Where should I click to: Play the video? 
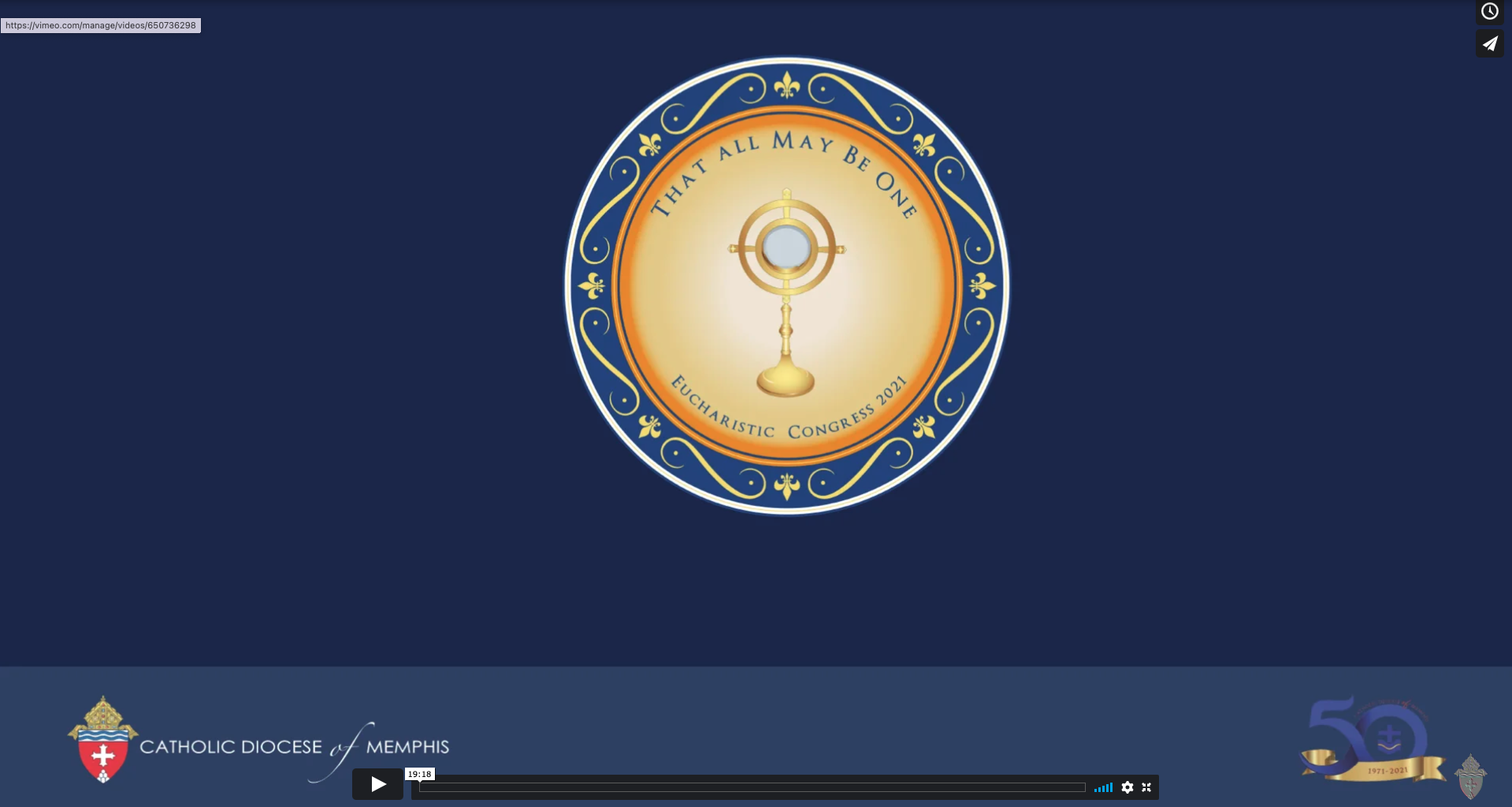[377, 784]
